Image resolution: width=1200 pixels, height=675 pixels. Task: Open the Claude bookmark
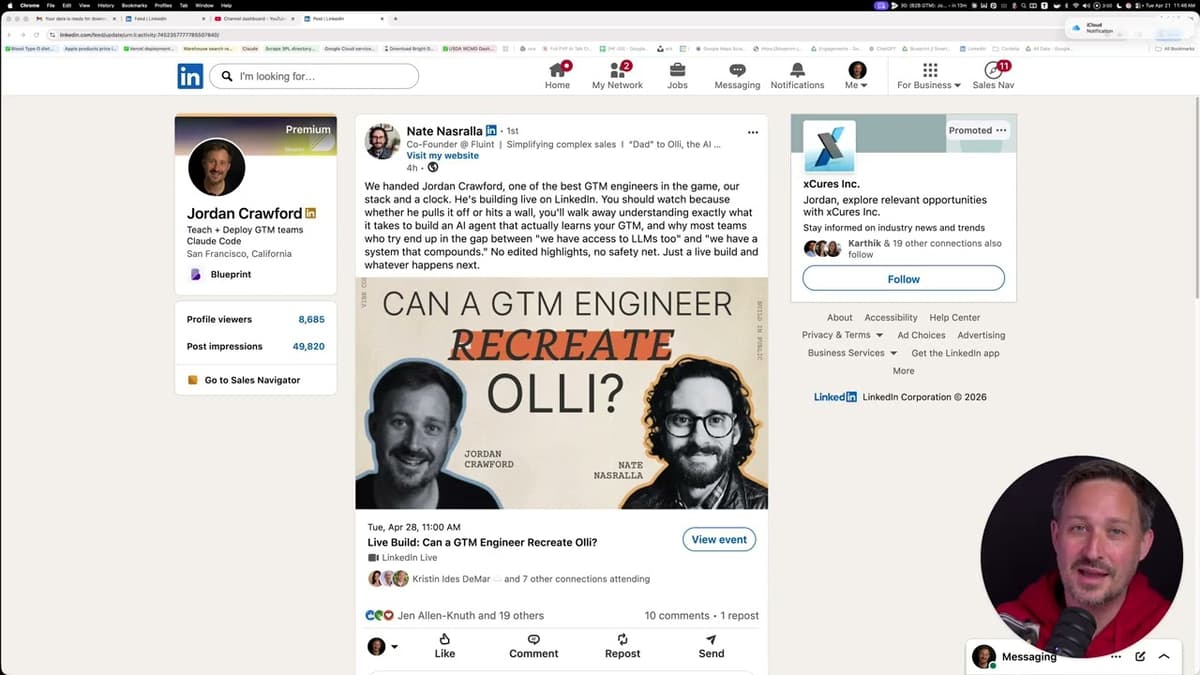point(250,48)
